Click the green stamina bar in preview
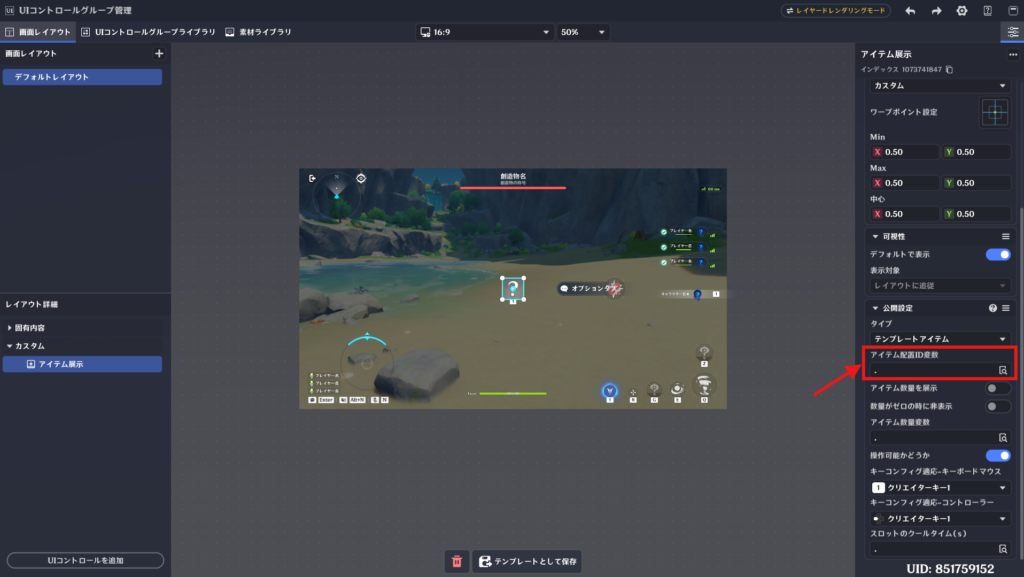This screenshot has width=1024, height=577. [513, 394]
